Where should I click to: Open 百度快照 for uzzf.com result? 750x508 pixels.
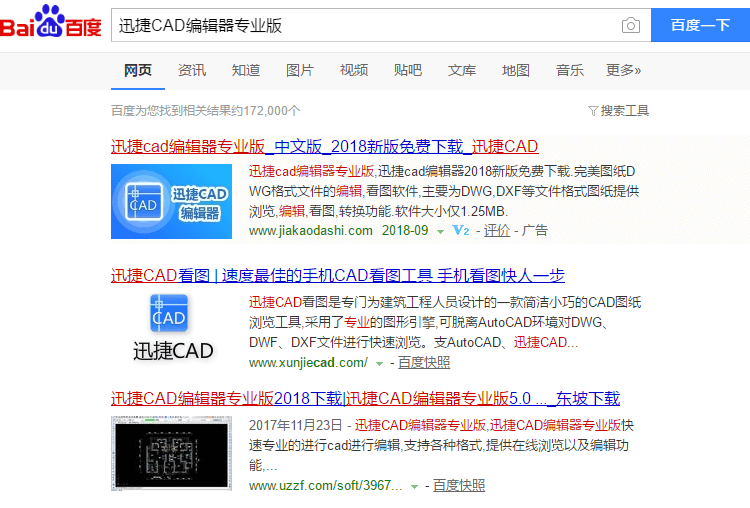[459, 486]
